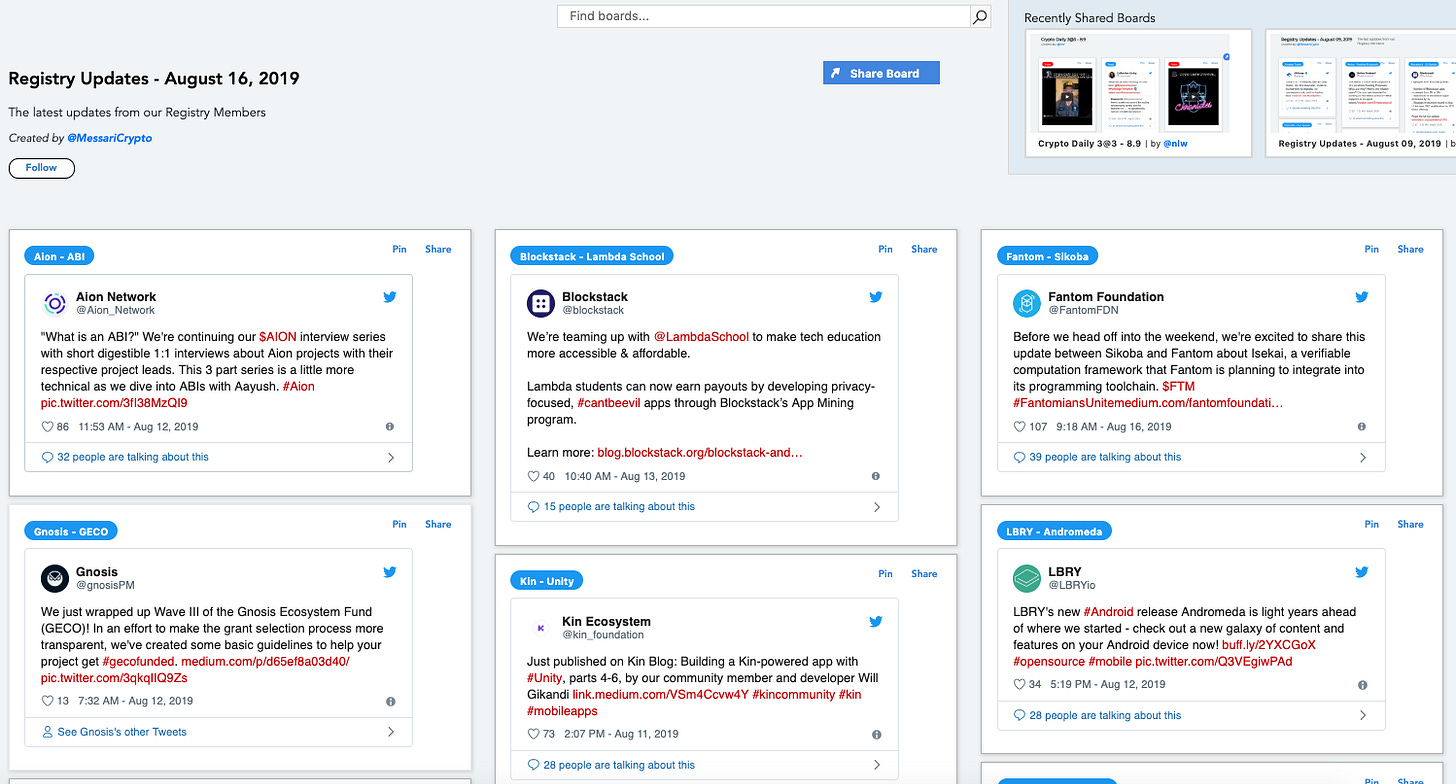
Task: Open Kin Ecosystem profile avatar
Action: point(540,628)
